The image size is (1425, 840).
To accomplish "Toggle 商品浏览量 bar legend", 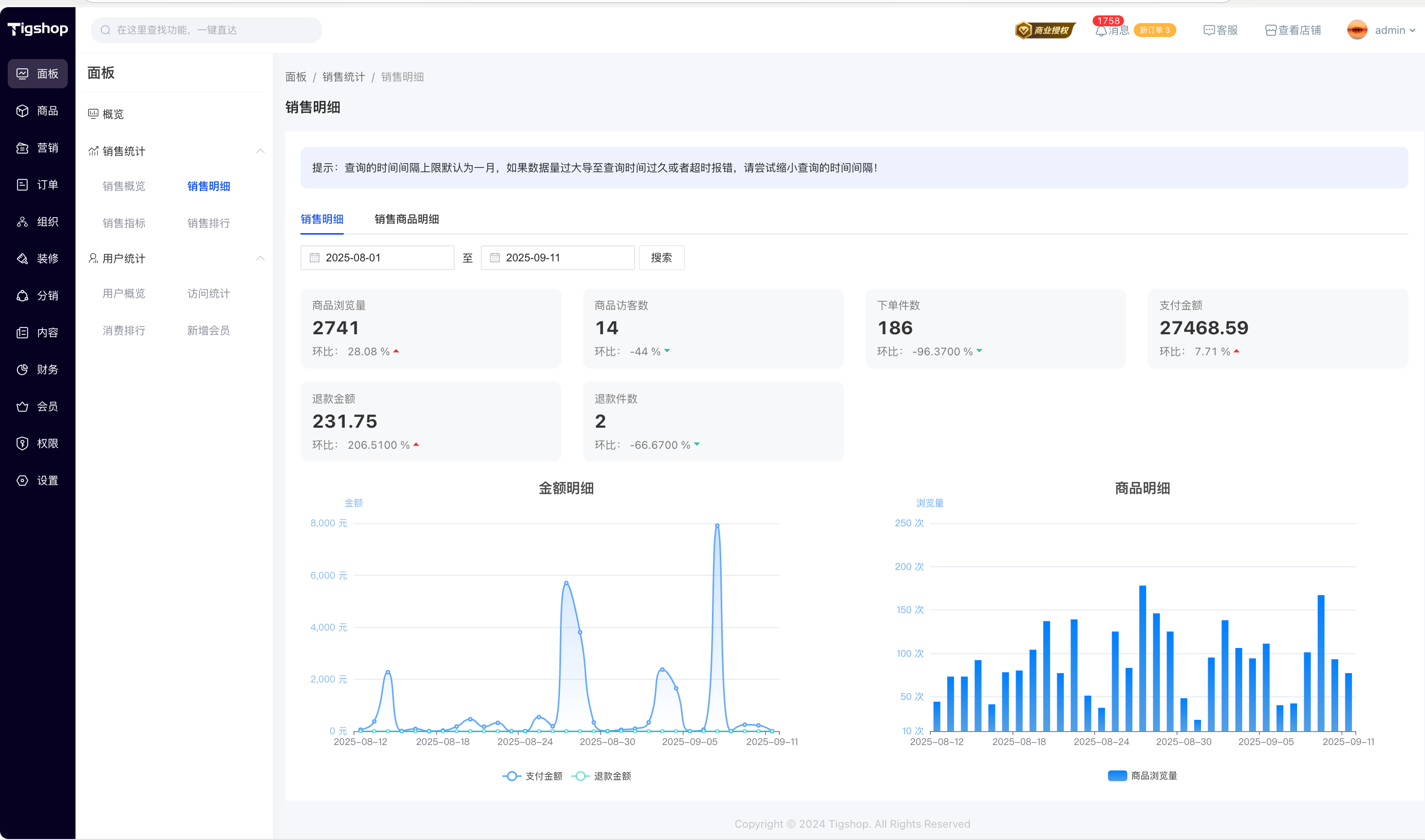I will click(x=1142, y=775).
